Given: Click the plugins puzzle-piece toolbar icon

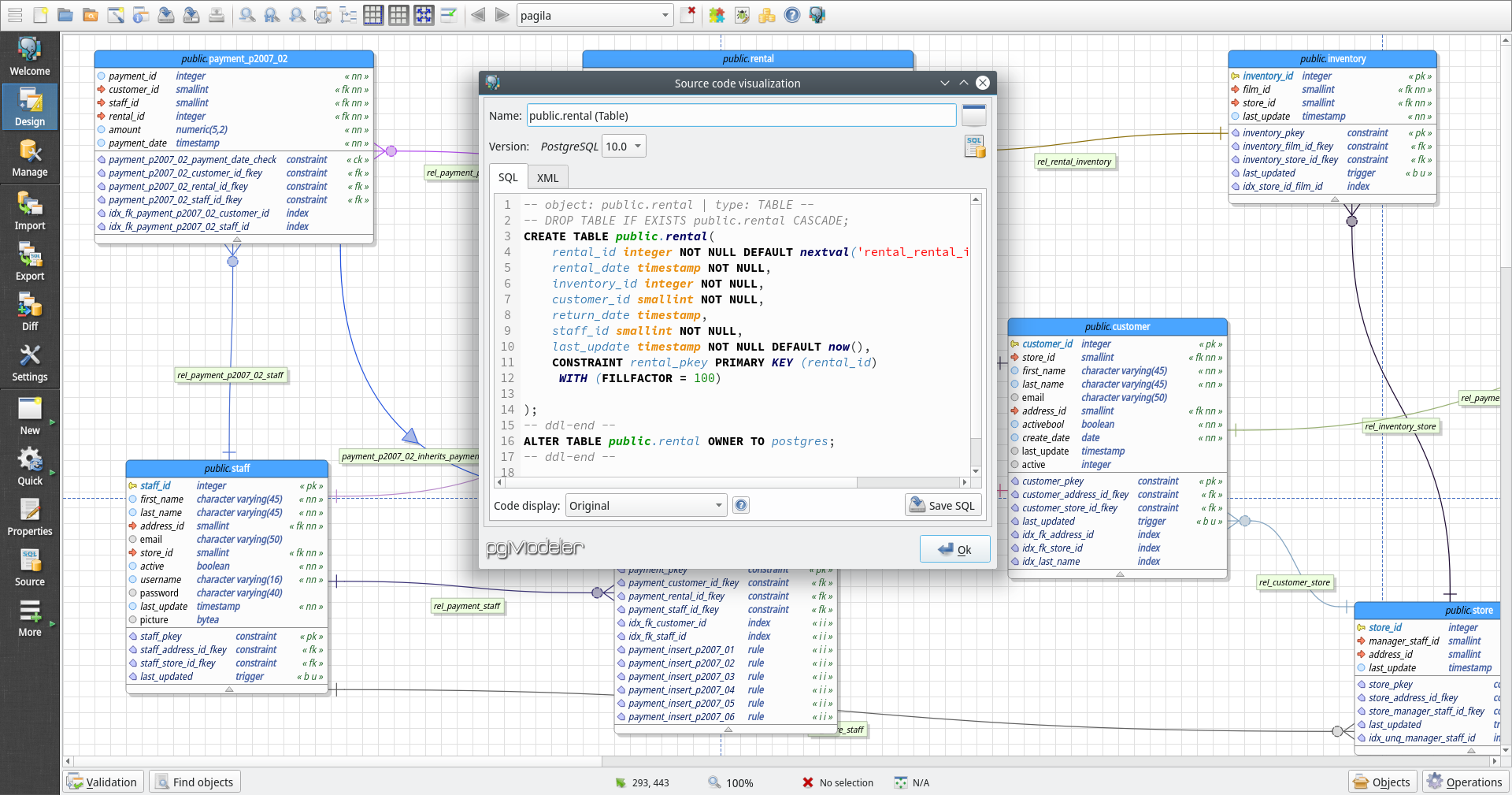Looking at the screenshot, I should [716, 15].
